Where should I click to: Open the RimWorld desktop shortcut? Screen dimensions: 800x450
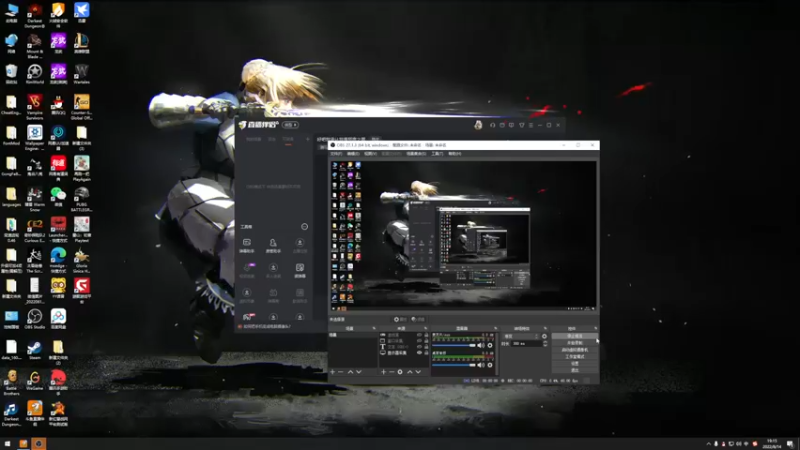pyautogui.click(x=35, y=74)
